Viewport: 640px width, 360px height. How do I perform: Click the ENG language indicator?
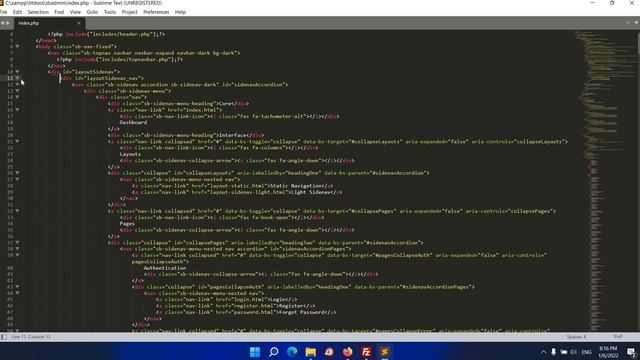pos(587,352)
